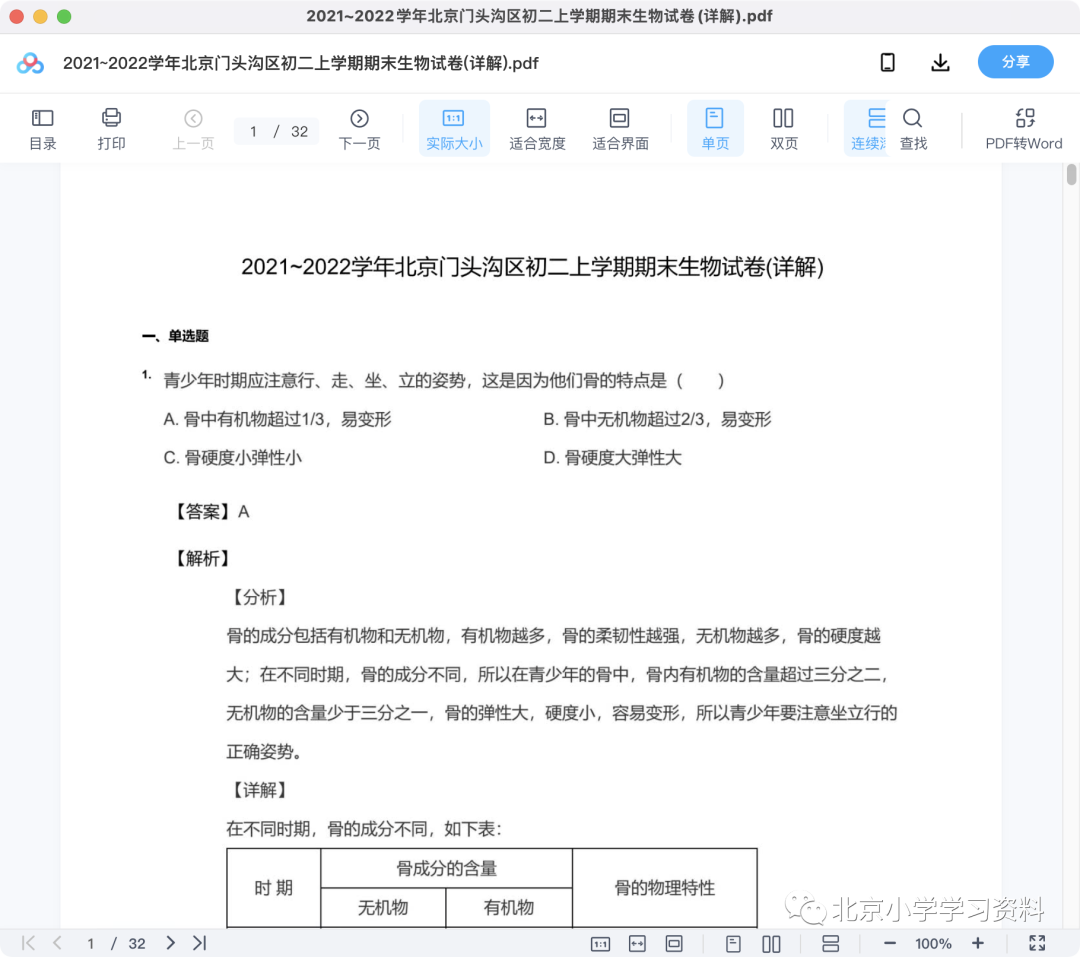Click fit page icon in bottom bar
The image size is (1080, 957).
click(x=674, y=944)
